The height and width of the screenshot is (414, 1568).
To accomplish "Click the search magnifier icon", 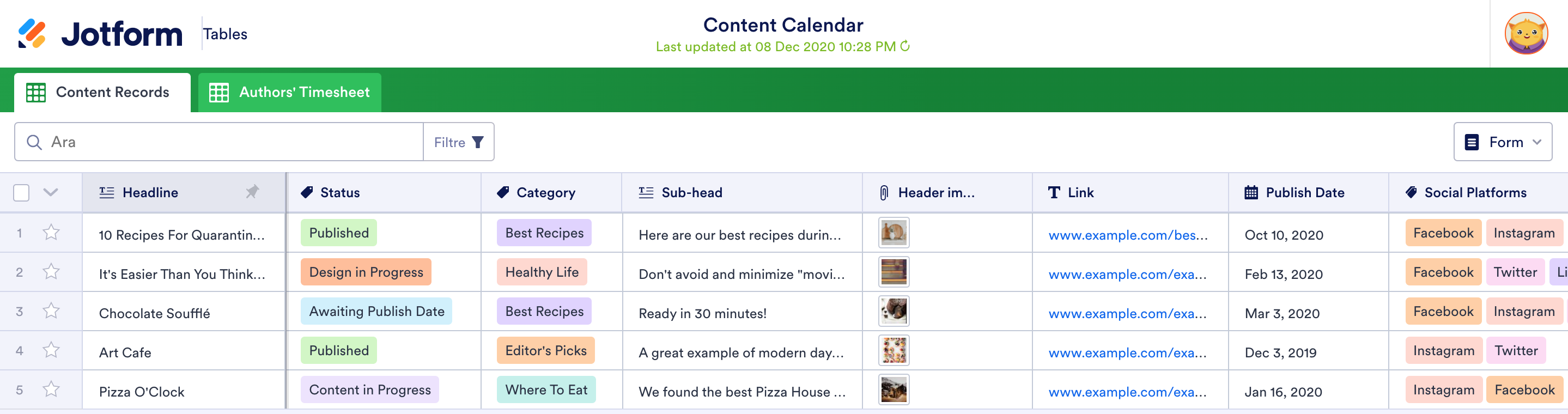I will 35,143.
